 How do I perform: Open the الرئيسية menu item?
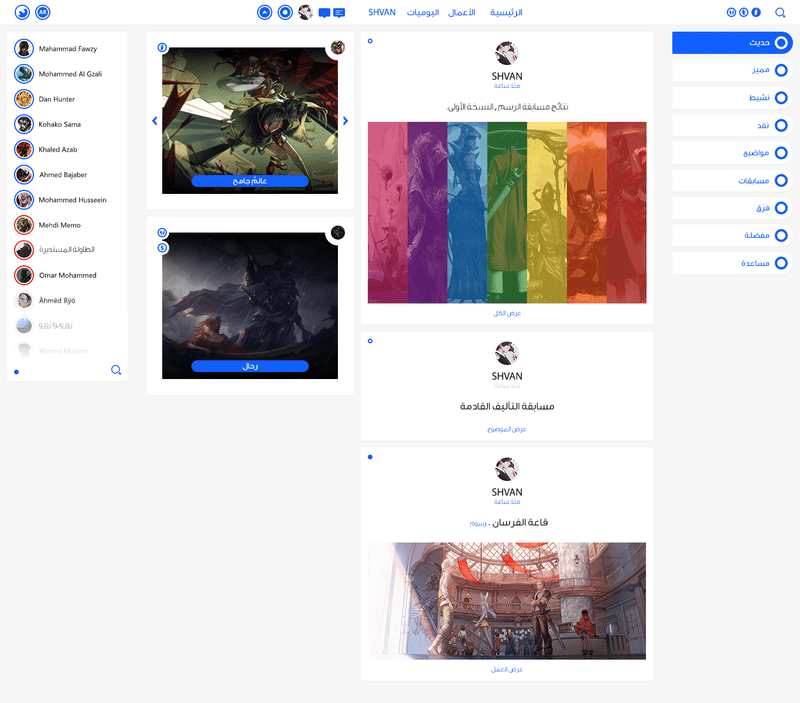click(x=506, y=13)
